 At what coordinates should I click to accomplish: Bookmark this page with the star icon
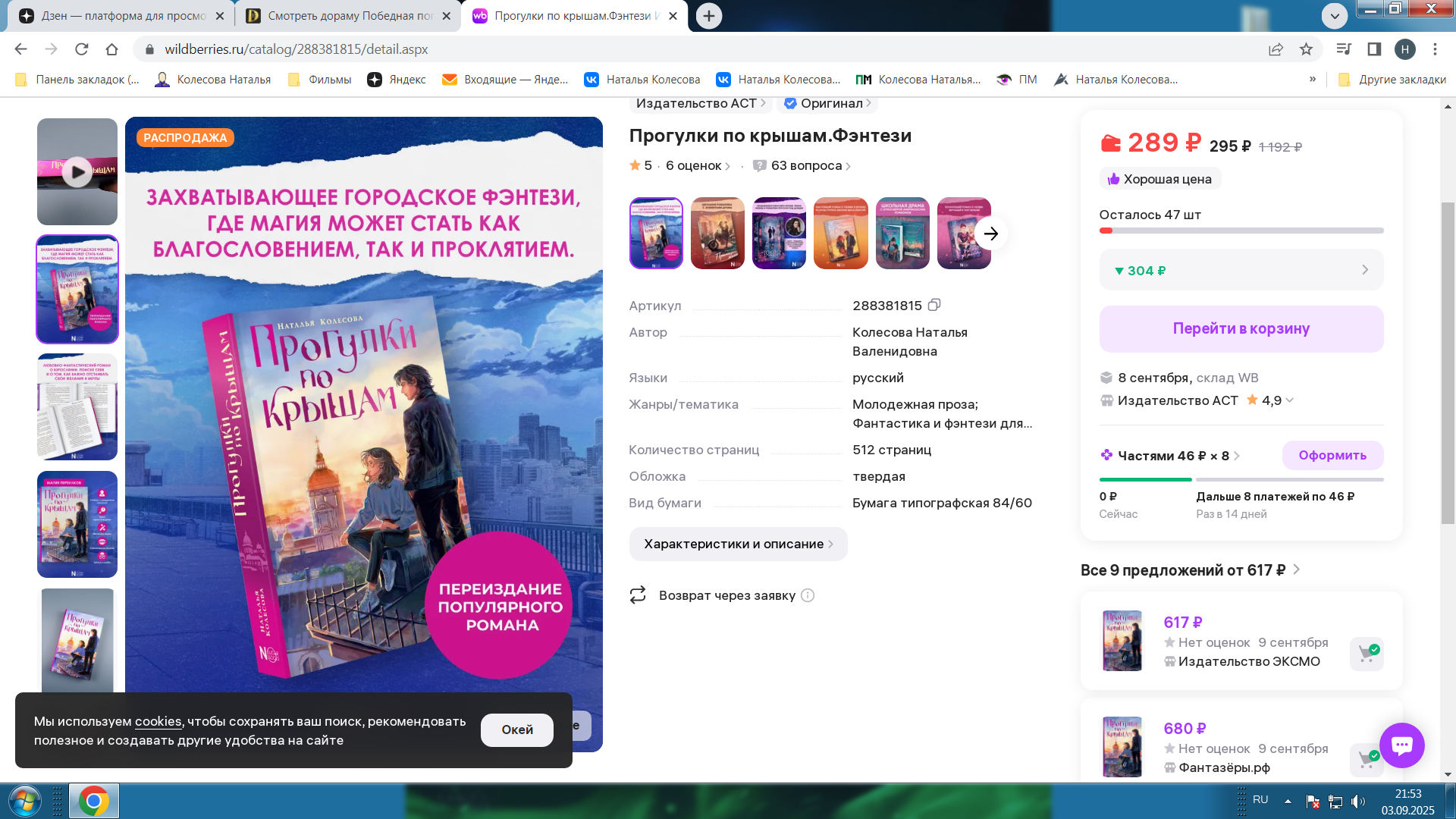pyautogui.click(x=1306, y=49)
